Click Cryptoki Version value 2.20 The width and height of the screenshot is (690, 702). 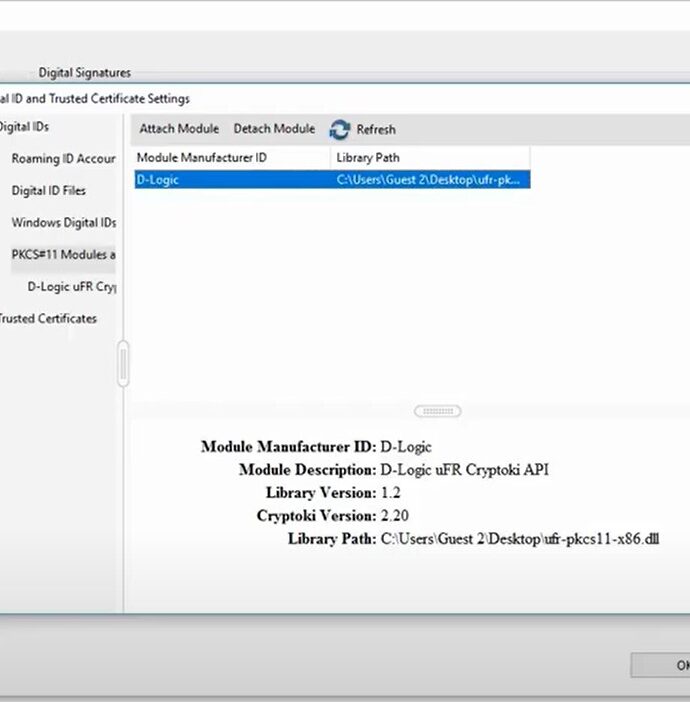click(394, 516)
